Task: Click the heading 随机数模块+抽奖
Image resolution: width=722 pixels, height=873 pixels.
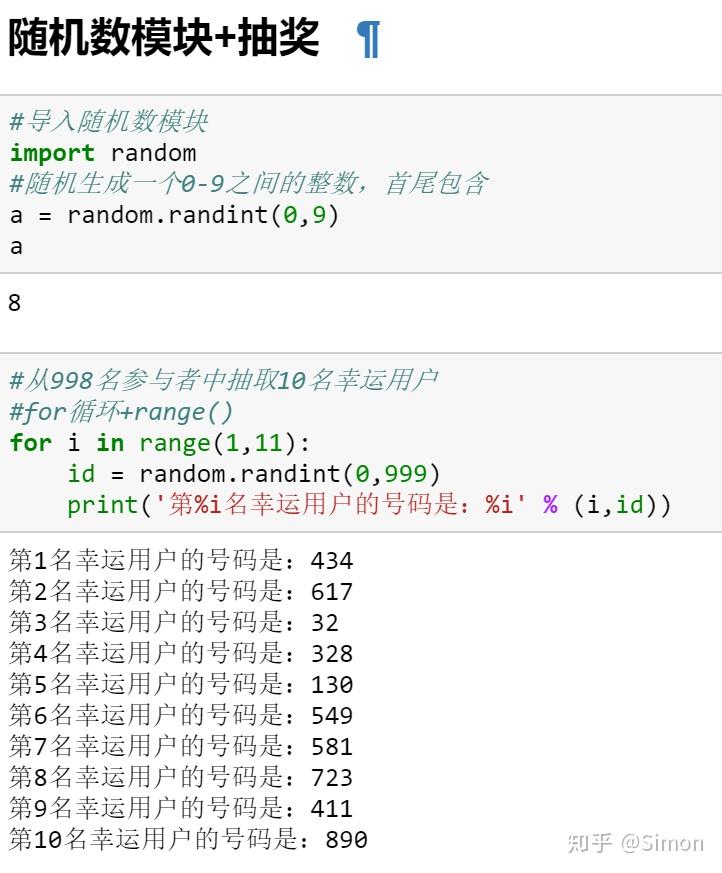Action: pos(164,39)
